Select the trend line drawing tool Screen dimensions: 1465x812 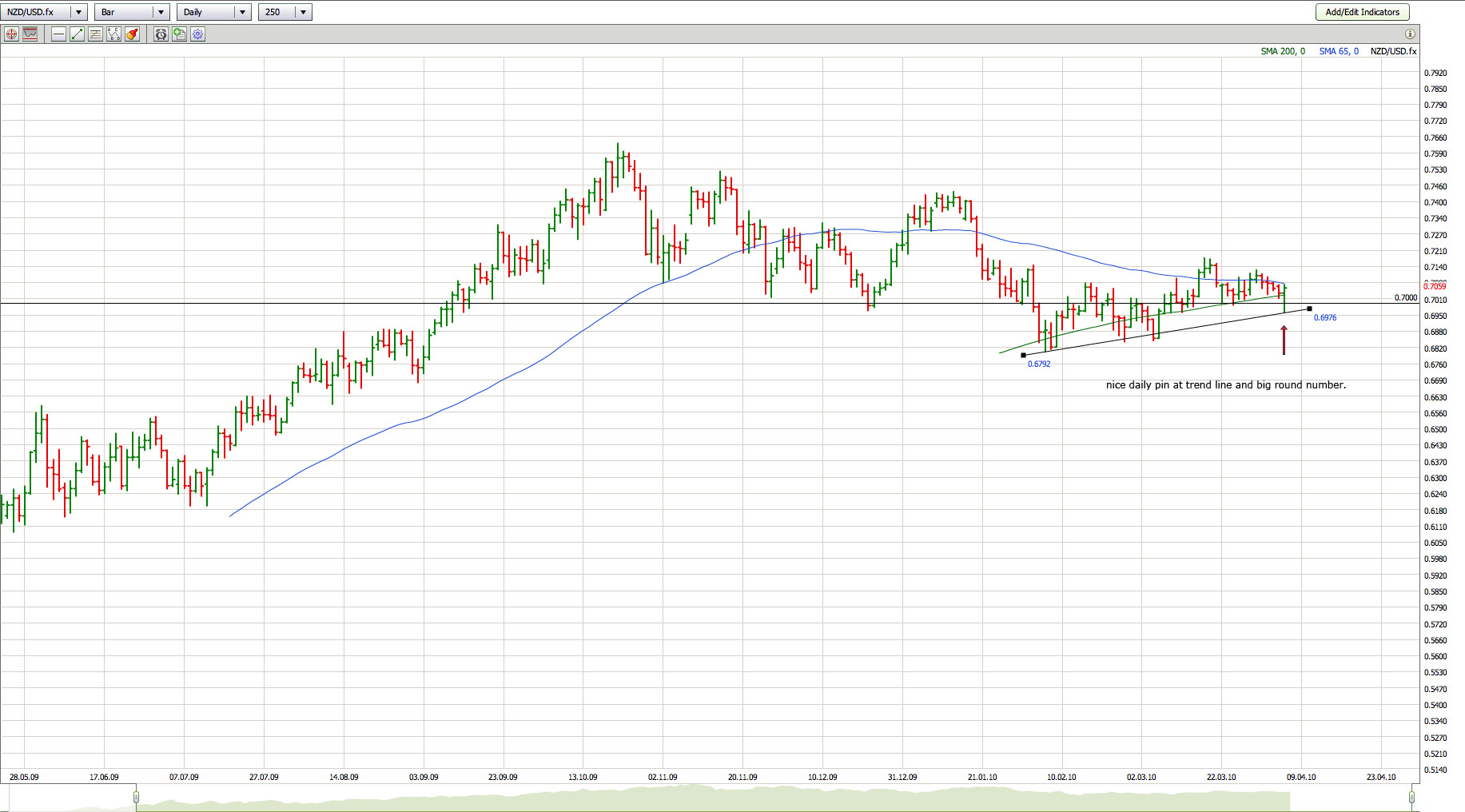[x=77, y=34]
